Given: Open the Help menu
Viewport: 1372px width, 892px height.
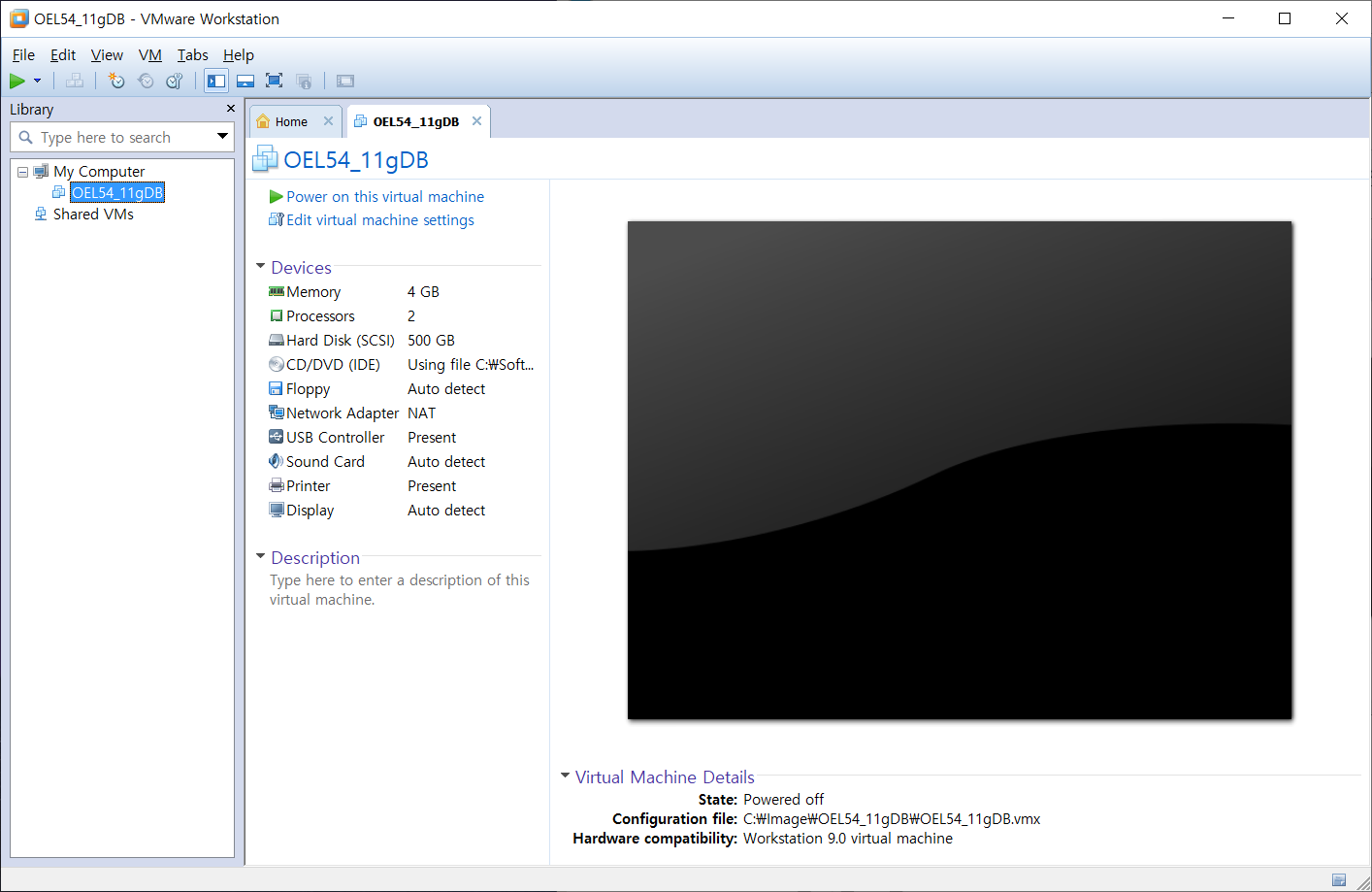Looking at the screenshot, I should [239, 55].
